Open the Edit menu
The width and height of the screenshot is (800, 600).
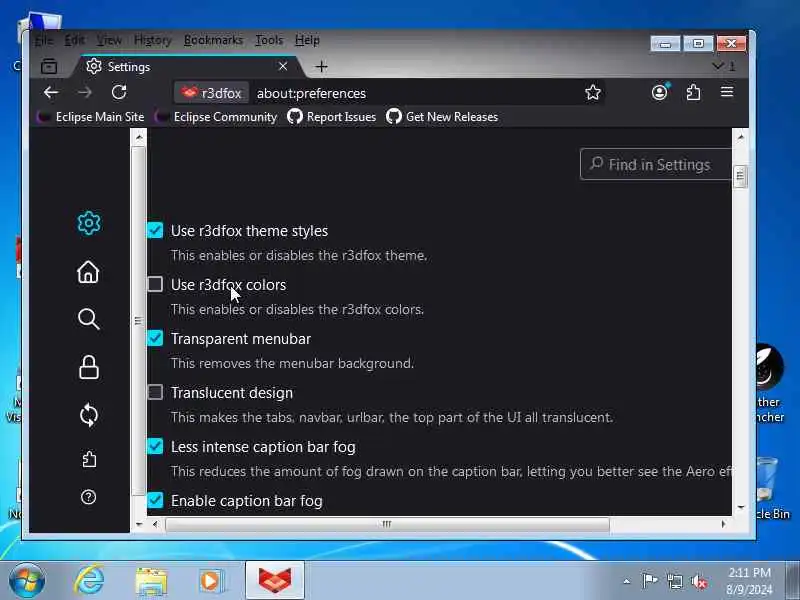[x=74, y=40]
